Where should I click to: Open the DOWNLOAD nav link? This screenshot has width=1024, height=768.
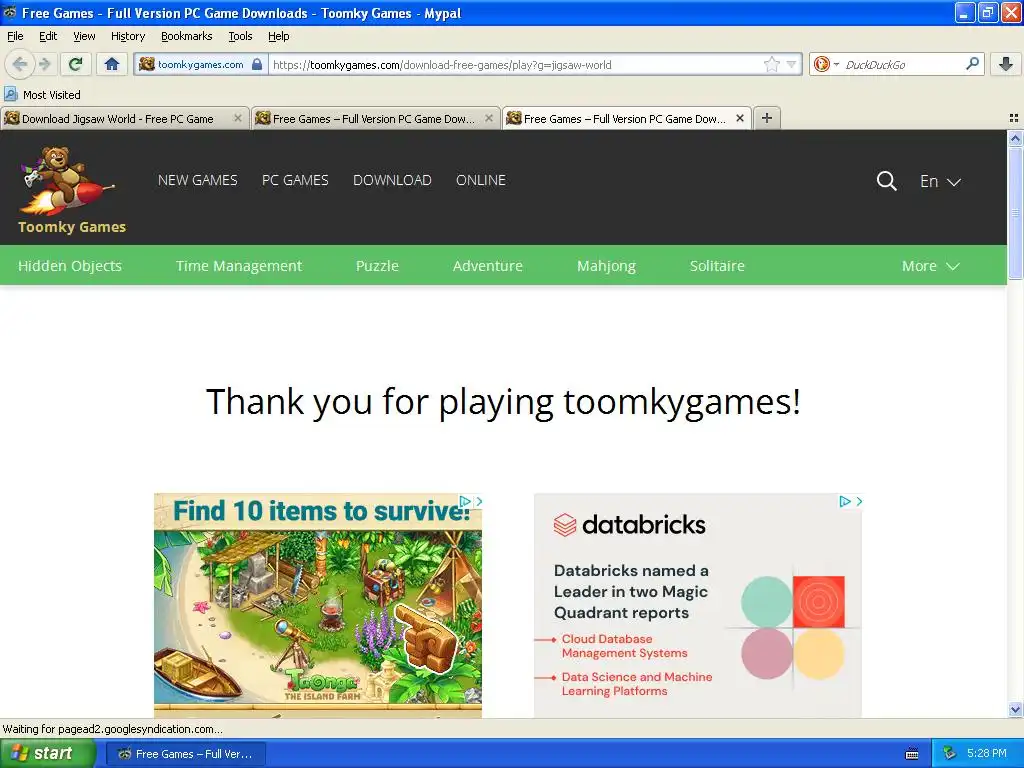pos(392,180)
